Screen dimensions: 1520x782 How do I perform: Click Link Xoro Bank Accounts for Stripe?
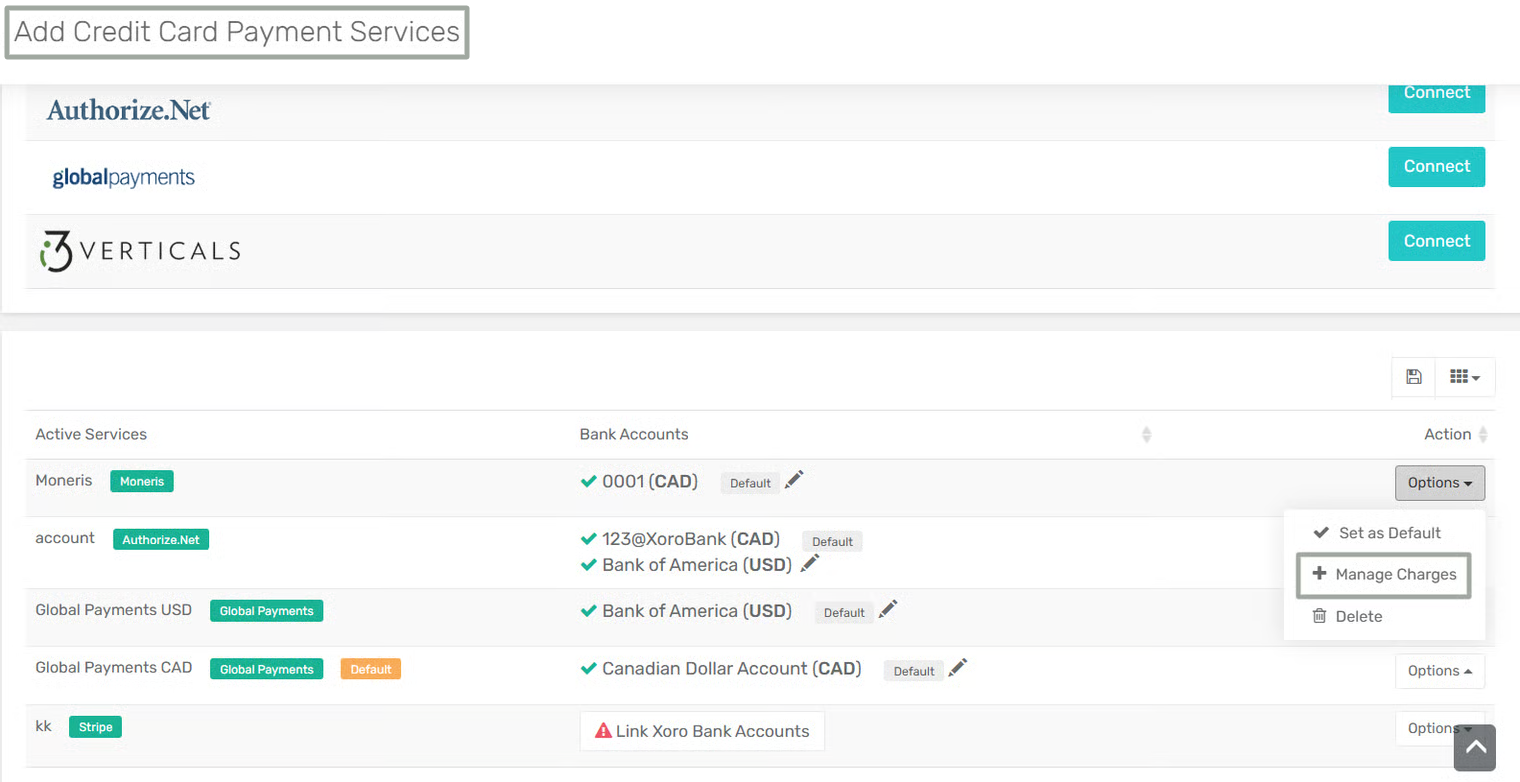click(702, 731)
